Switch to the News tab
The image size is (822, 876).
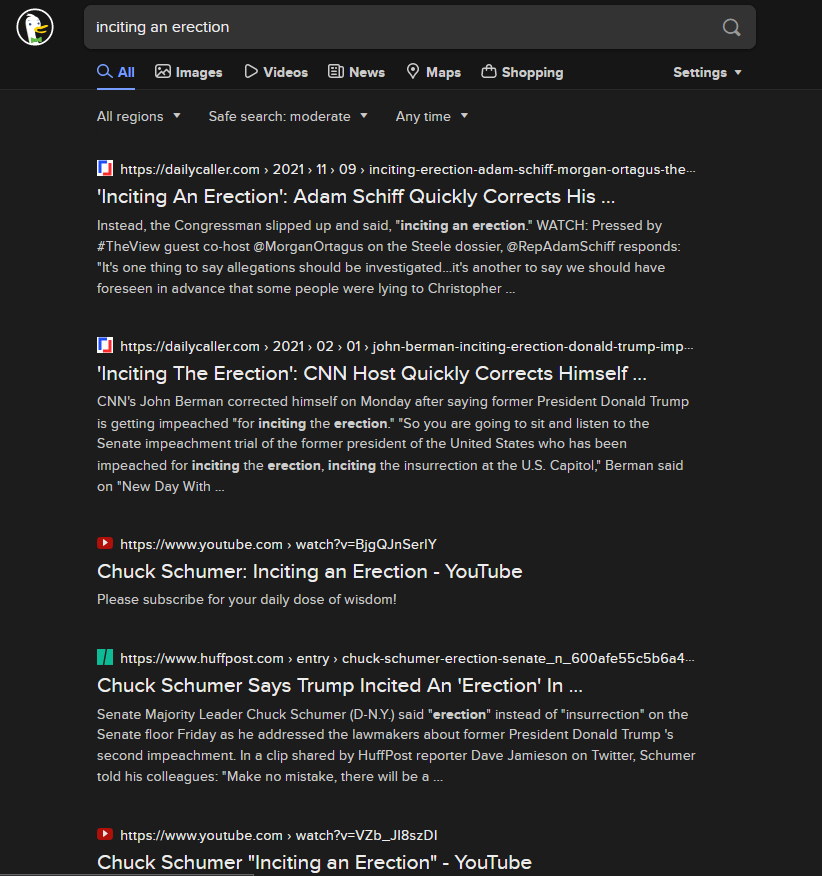pyautogui.click(x=357, y=72)
